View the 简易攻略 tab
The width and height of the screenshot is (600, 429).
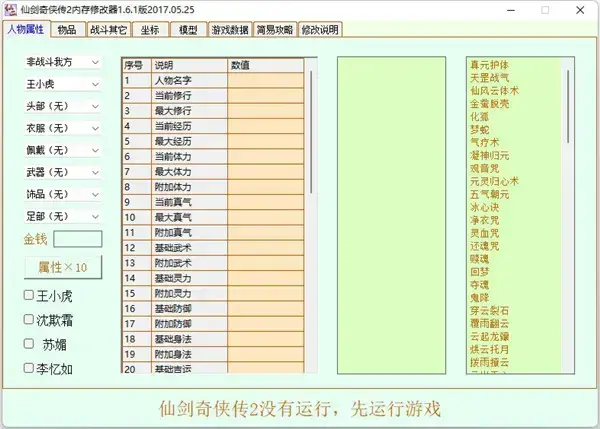(x=275, y=29)
